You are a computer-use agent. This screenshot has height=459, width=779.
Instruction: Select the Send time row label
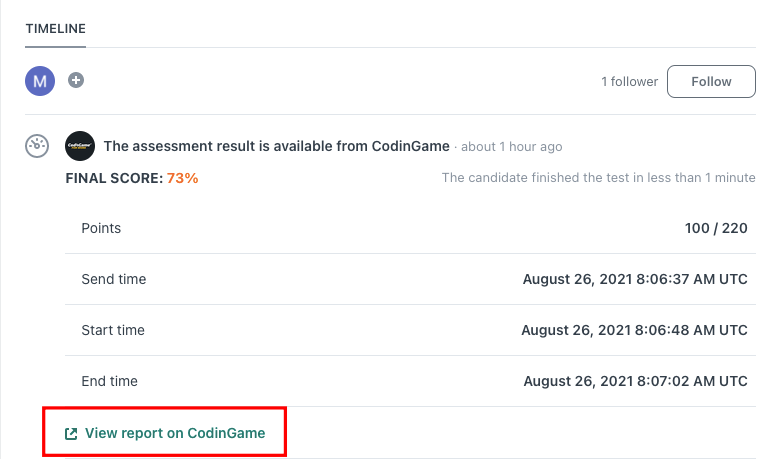click(x=114, y=279)
